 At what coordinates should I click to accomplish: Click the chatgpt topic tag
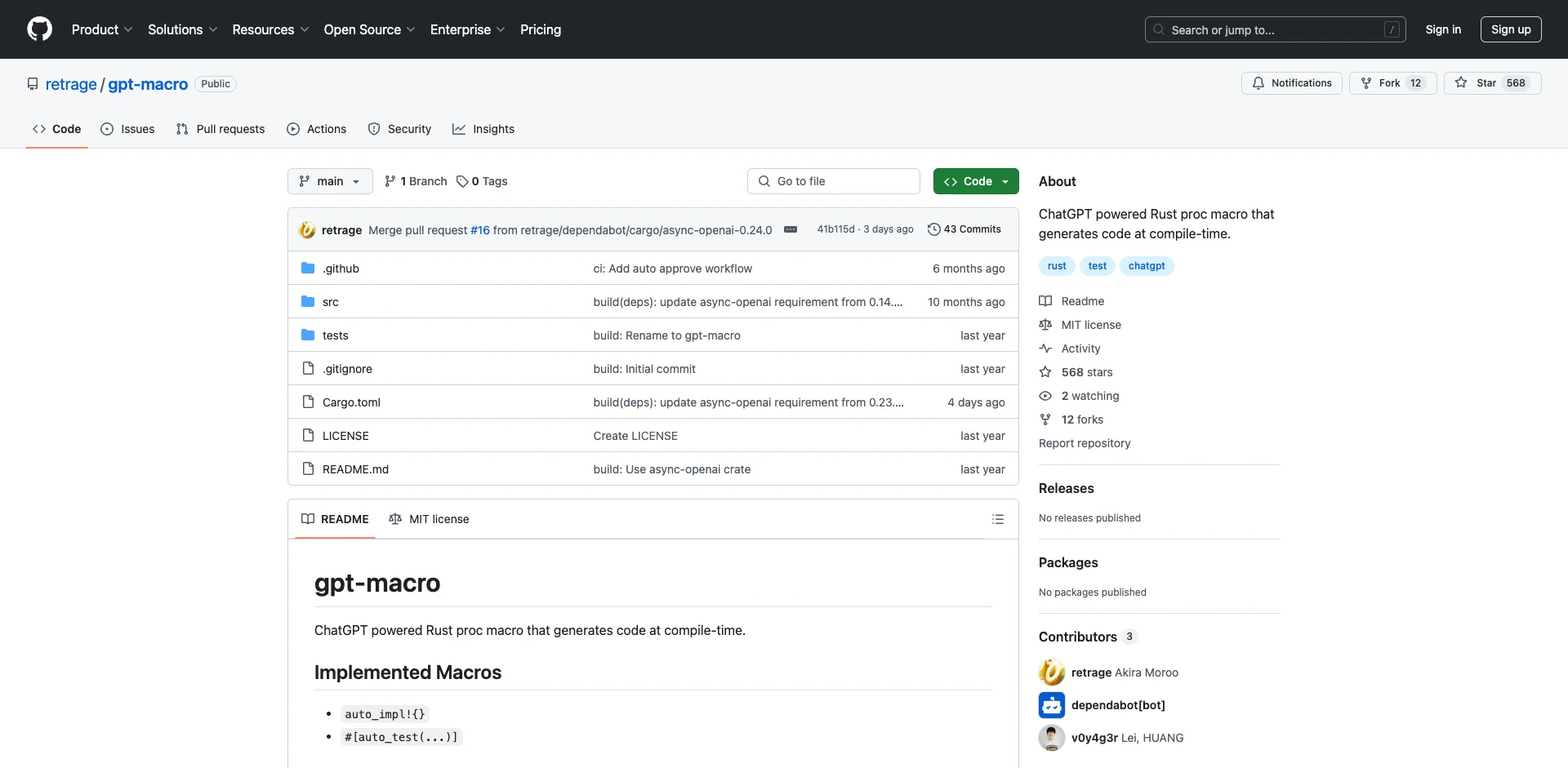[1147, 266]
